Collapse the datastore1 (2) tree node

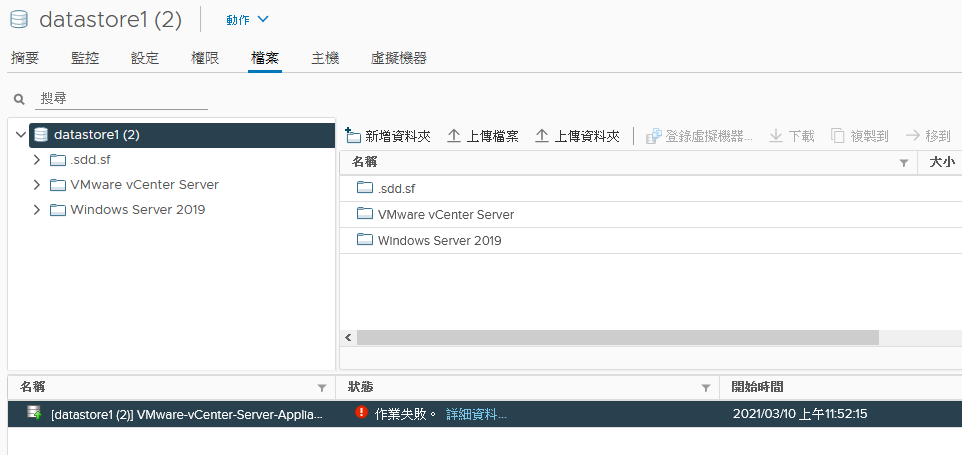pos(21,134)
